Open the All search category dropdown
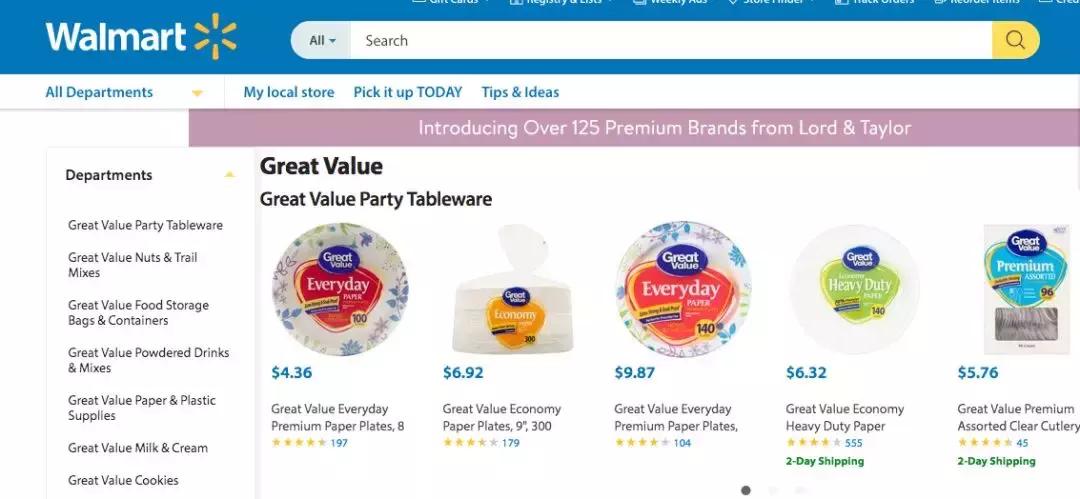This screenshot has height=499, width=1080. tap(321, 41)
